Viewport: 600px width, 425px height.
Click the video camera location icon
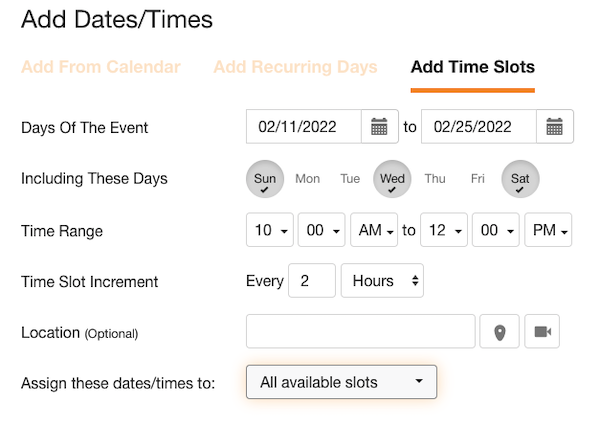click(x=542, y=332)
